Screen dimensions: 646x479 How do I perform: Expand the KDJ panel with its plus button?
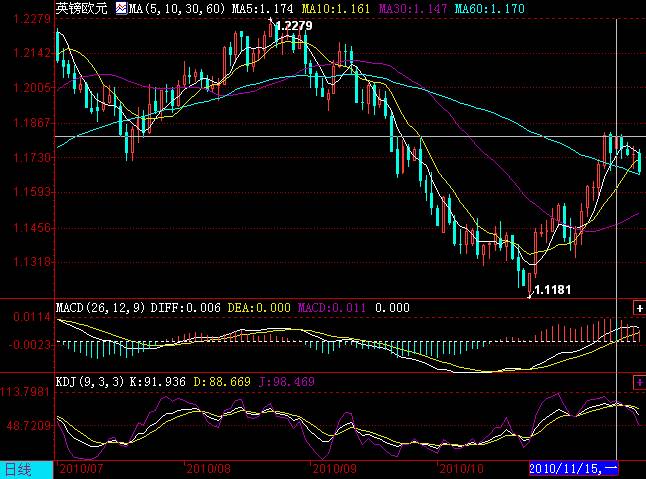(639, 382)
